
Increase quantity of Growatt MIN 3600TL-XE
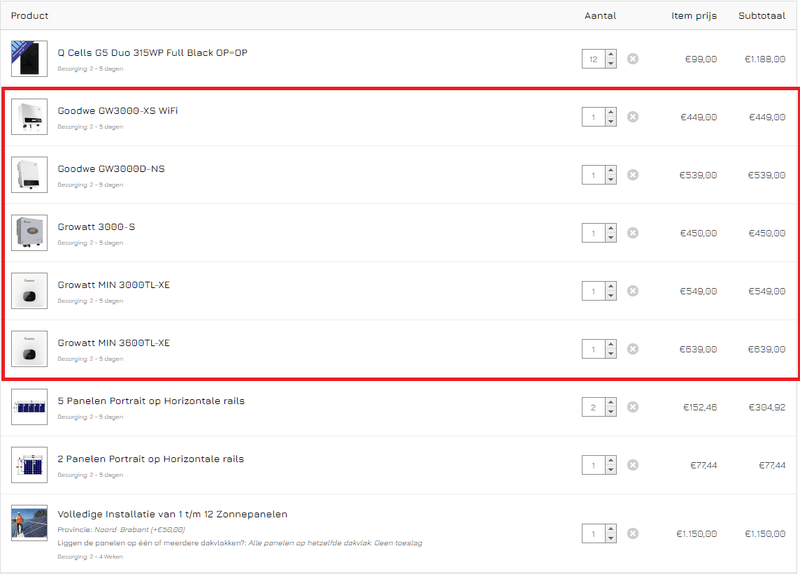coord(611,344)
